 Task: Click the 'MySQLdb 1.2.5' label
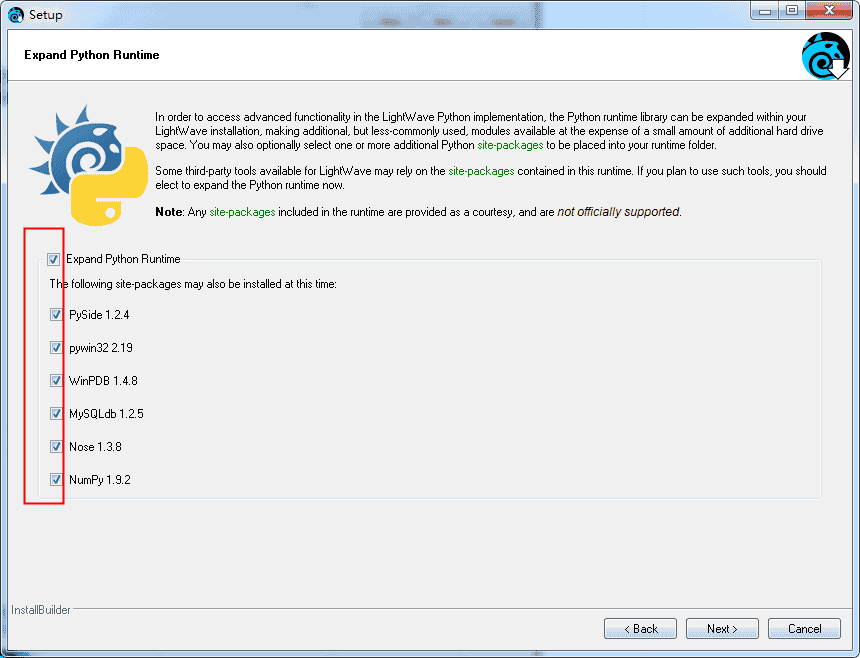[106, 413]
